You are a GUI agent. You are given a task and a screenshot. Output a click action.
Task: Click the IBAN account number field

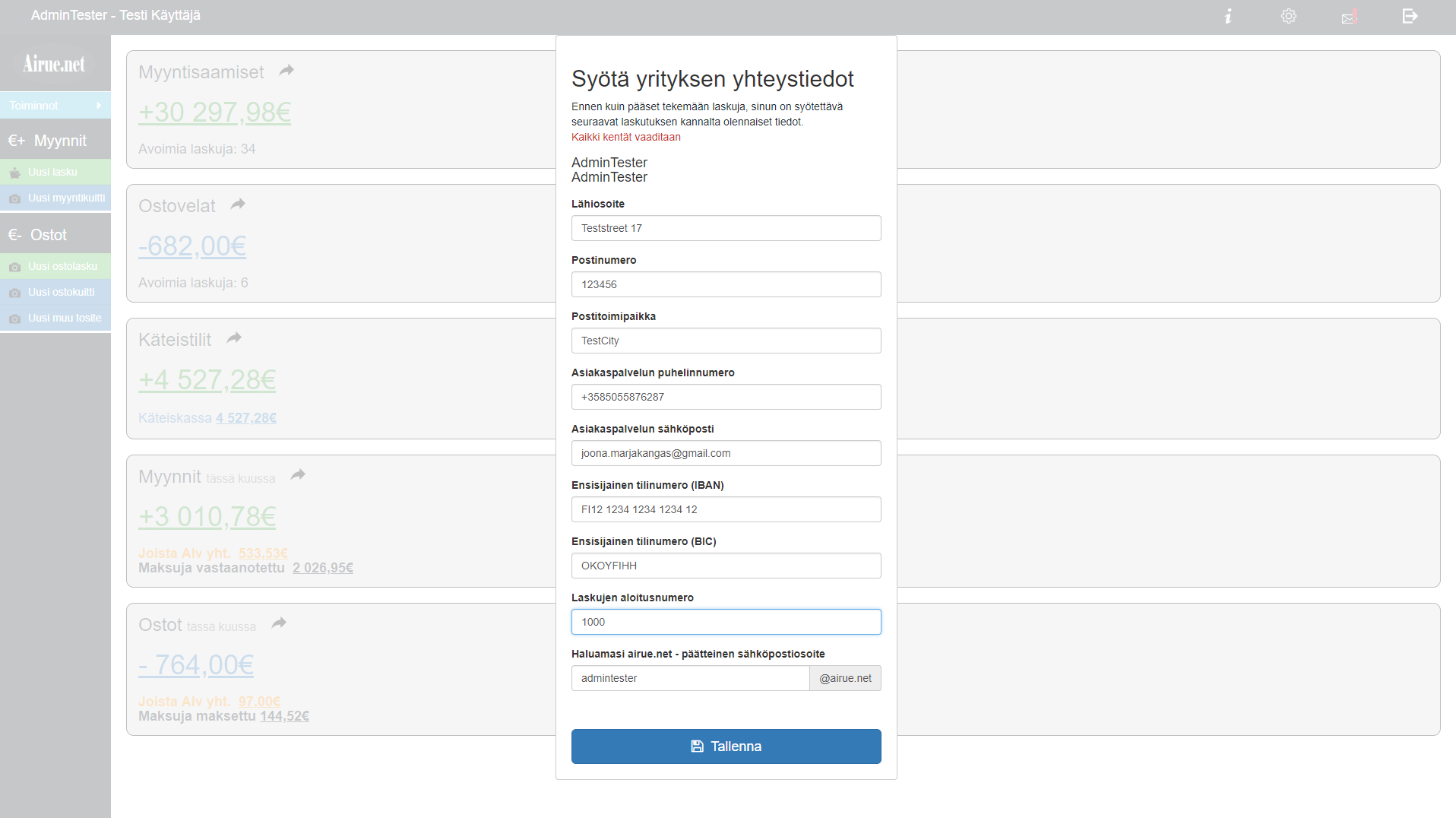point(726,509)
